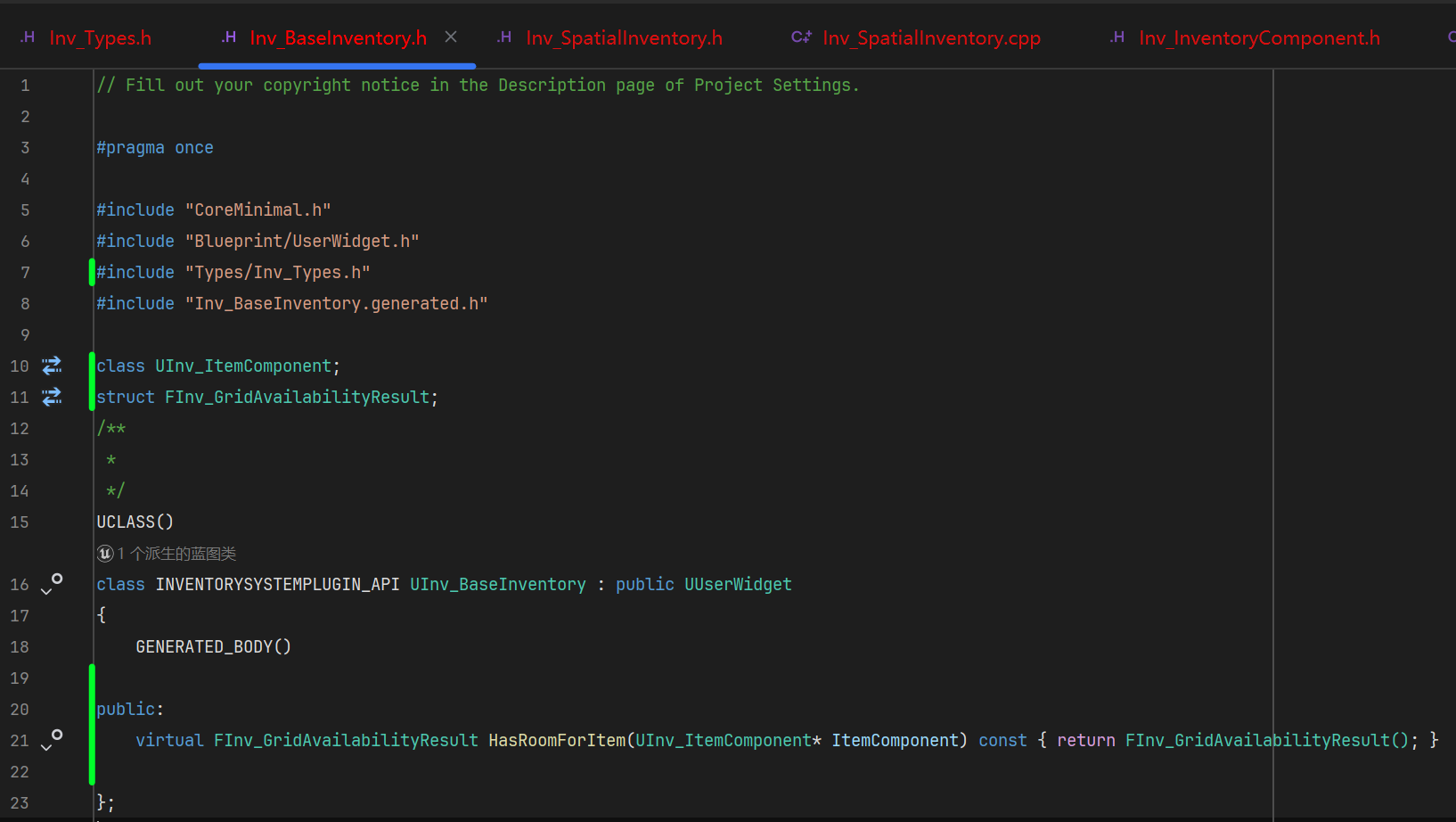Viewport: 1456px width, 822px height.
Task: Click the 'const' qualifier on line 21
Action: (1002, 741)
